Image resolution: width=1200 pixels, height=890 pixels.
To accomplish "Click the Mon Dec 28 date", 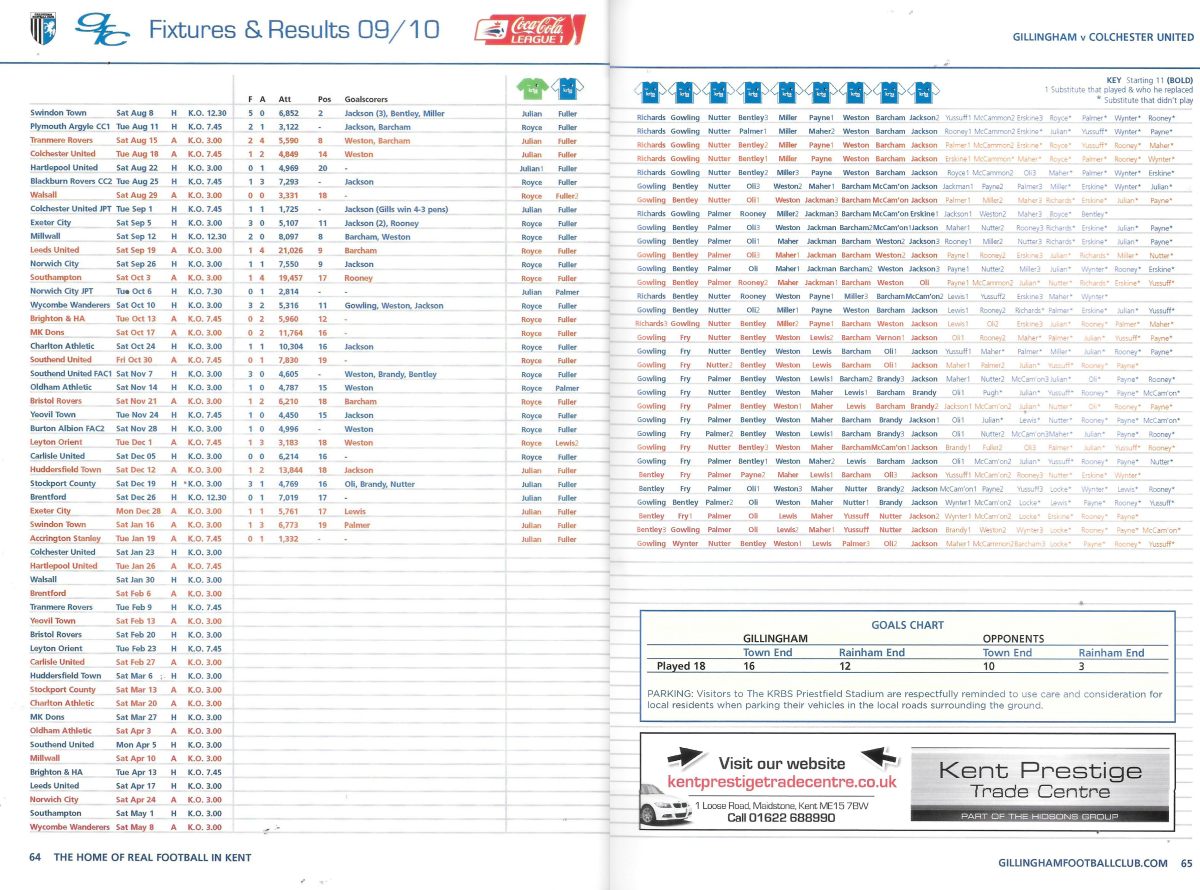I will click(x=136, y=510).
